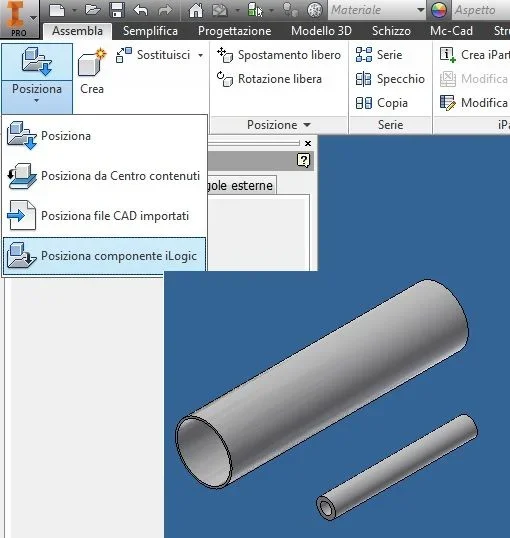Click the Serie pattern command

tap(379, 55)
